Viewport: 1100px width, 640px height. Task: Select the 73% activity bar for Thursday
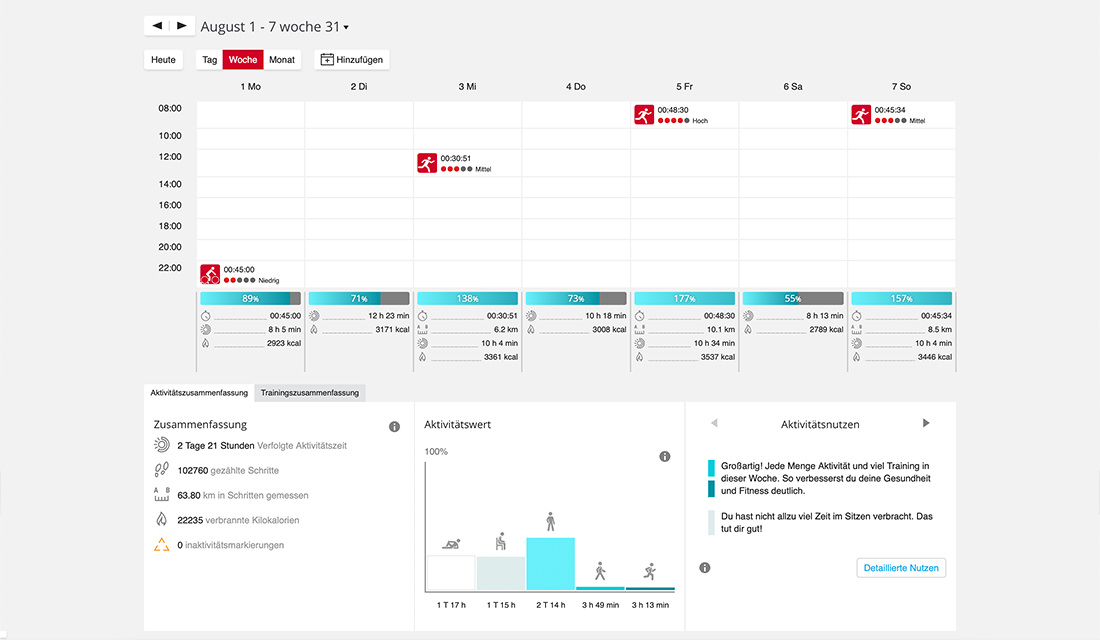576,298
